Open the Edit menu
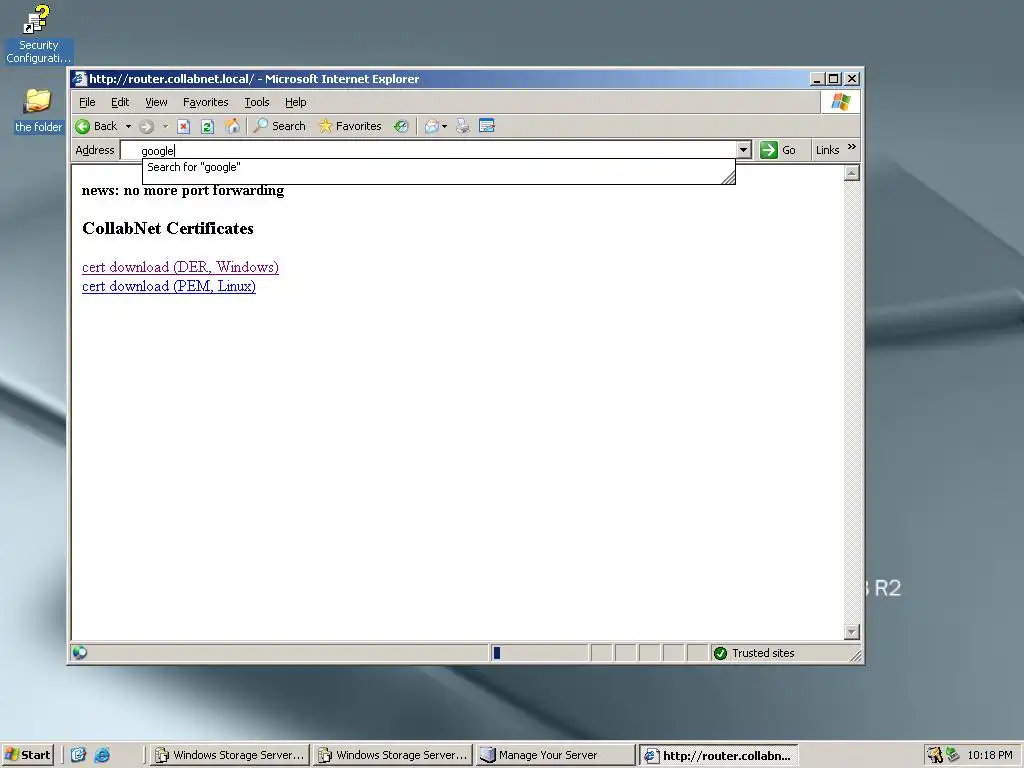1024x768 pixels. (x=120, y=102)
